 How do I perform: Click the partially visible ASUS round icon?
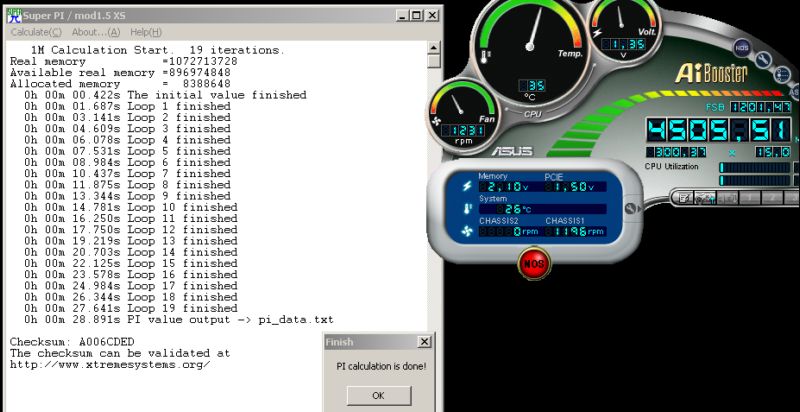(x=794, y=91)
